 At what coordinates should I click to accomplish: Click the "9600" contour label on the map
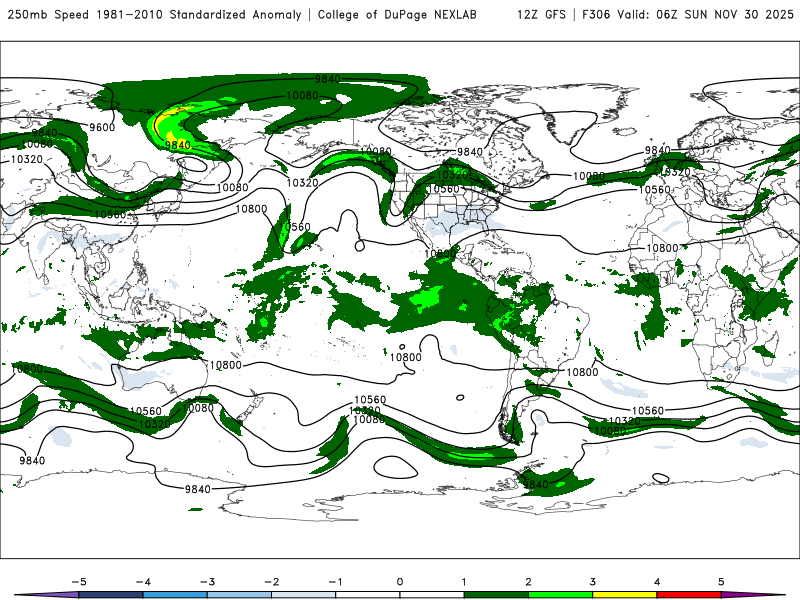point(102,128)
